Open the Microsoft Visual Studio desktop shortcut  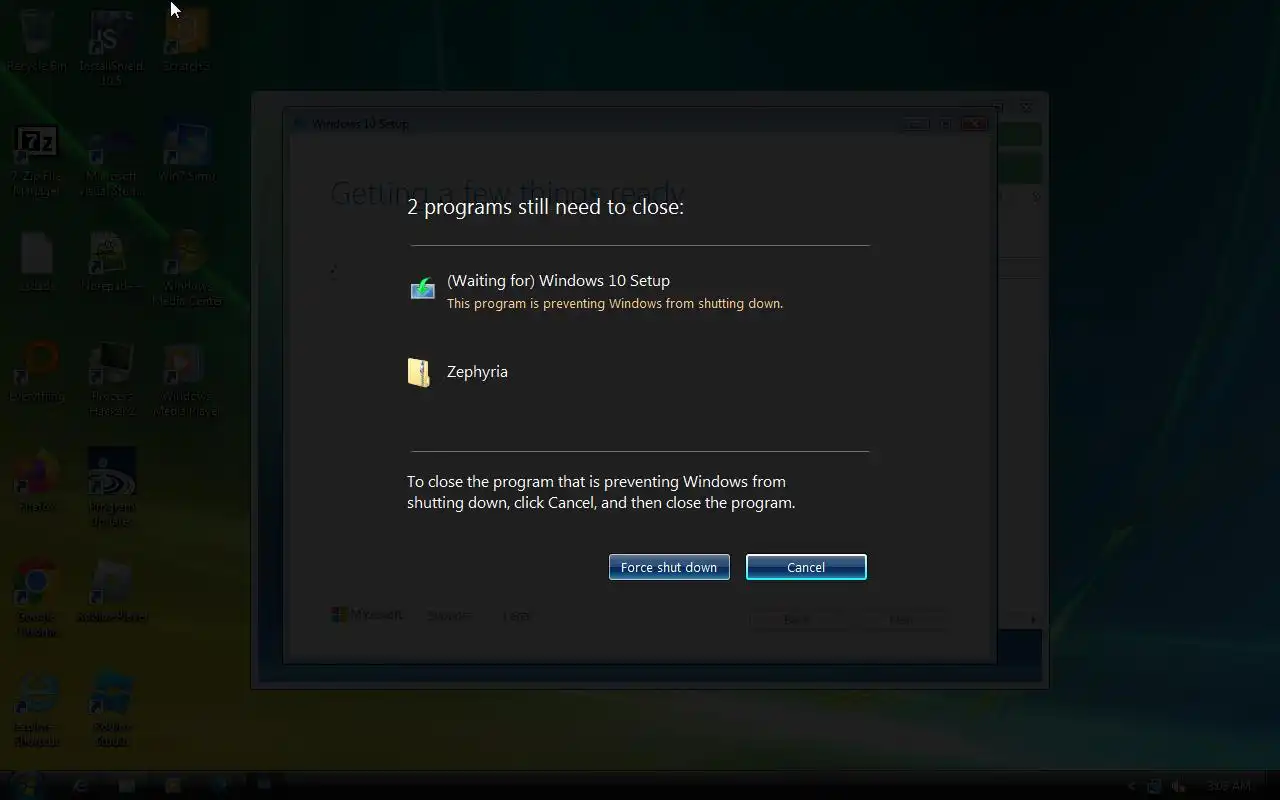(x=112, y=160)
